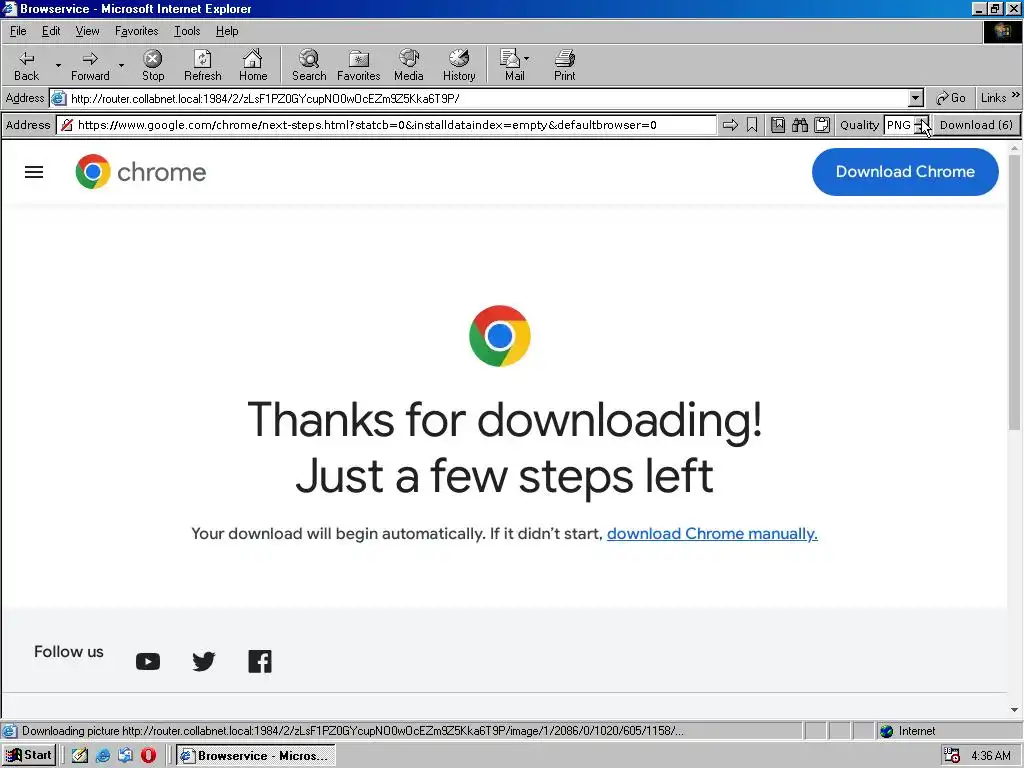Expand the Back button history dropdown
Image resolution: width=1024 pixels, height=768 pixels.
click(x=58, y=65)
